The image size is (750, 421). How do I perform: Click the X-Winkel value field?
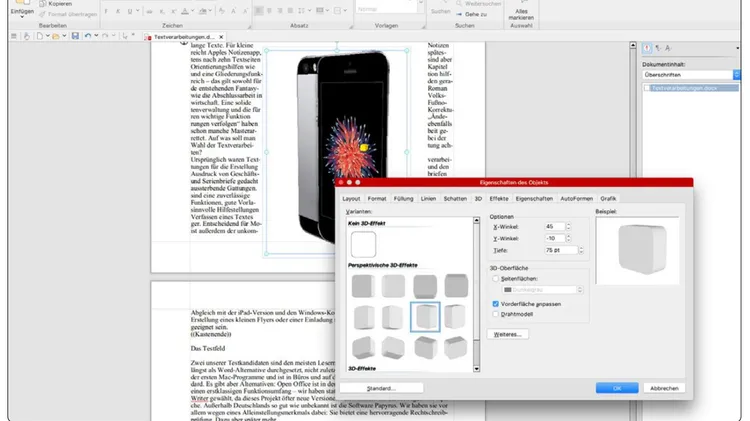pos(554,227)
